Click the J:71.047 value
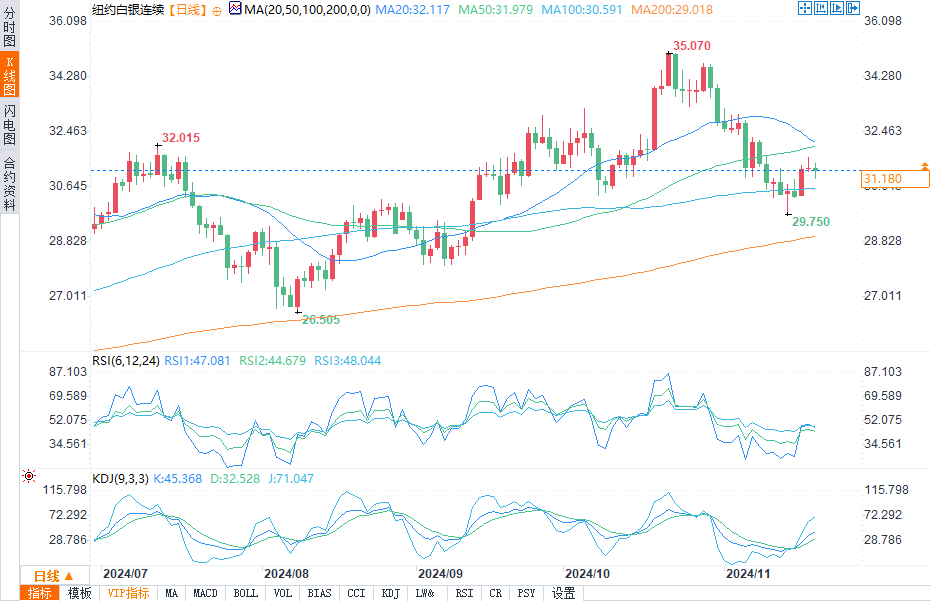Viewport: 931px width, 601px height. [x=291, y=479]
